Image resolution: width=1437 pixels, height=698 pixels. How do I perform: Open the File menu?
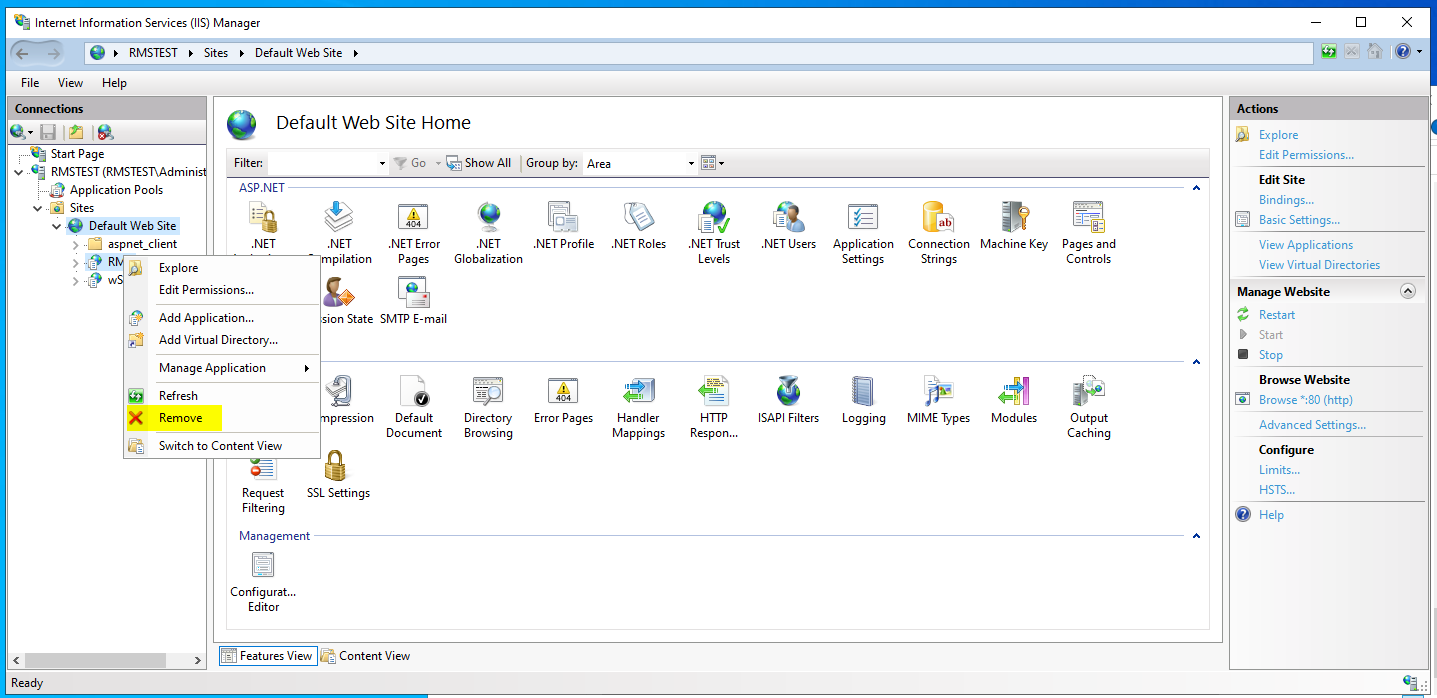pos(30,83)
